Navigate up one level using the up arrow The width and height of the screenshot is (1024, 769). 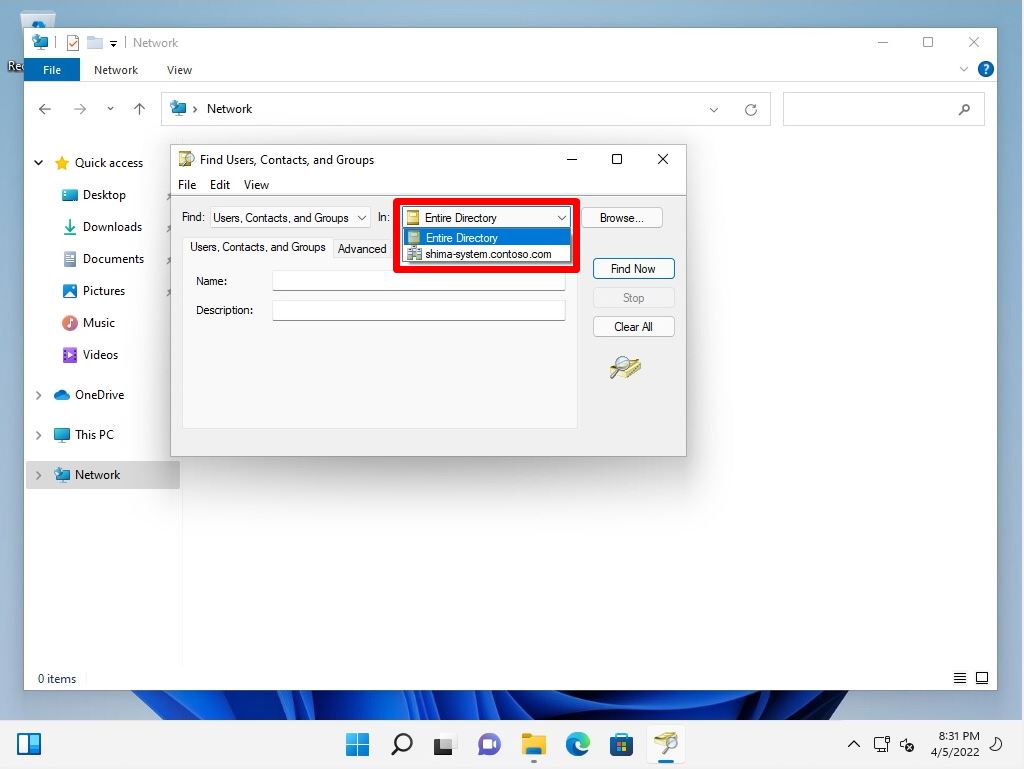tap(139, 109)
